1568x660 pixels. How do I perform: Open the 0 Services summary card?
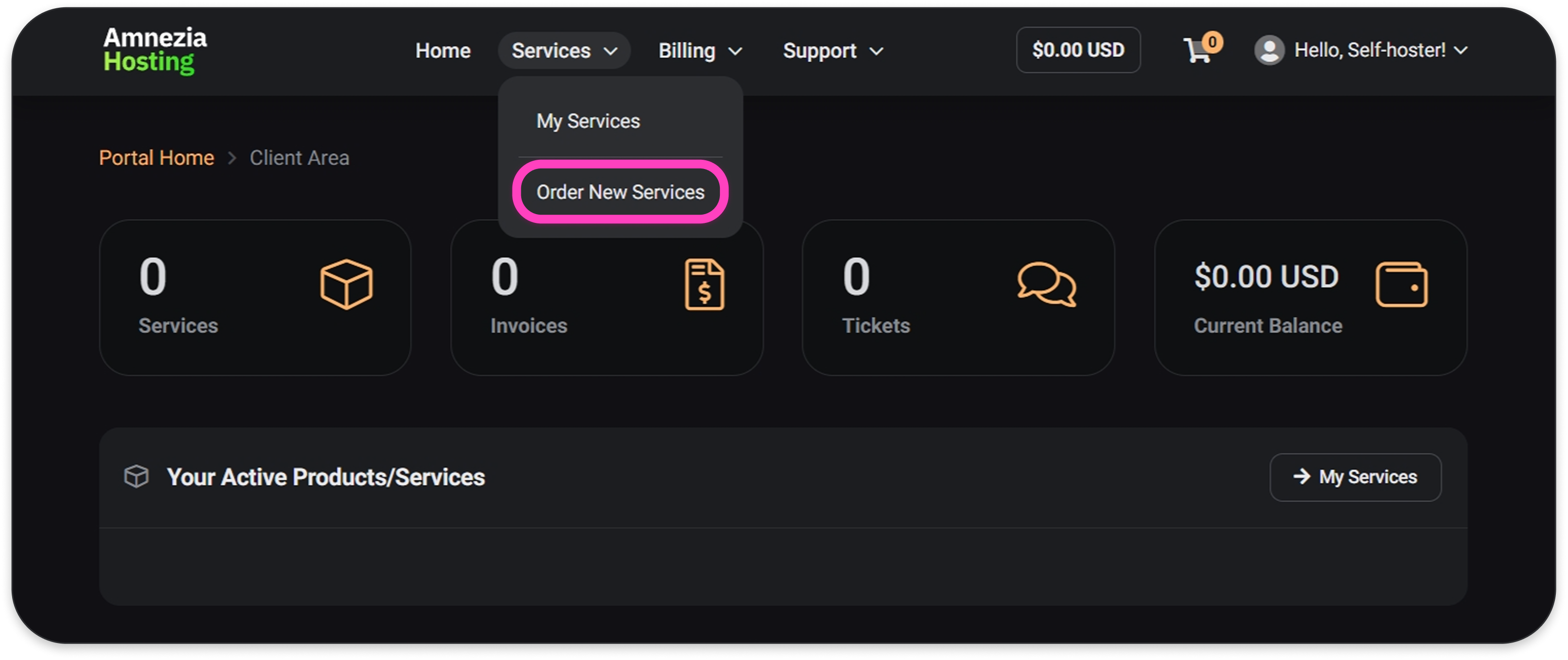(255, 297)
